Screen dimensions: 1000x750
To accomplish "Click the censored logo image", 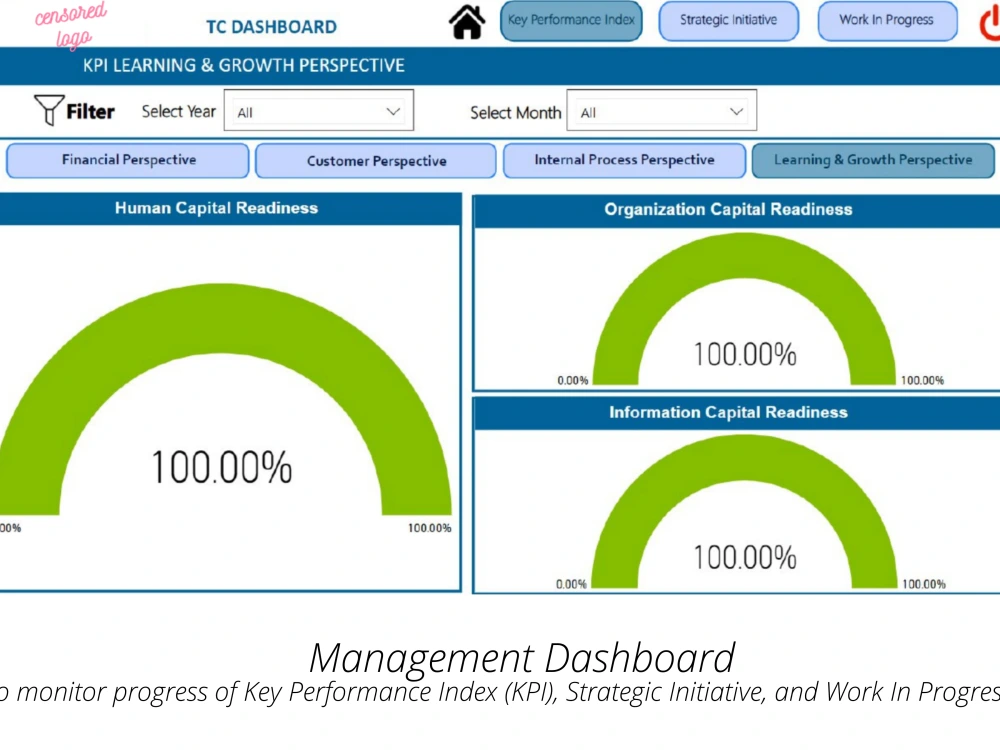I will [x=70, y=26].
